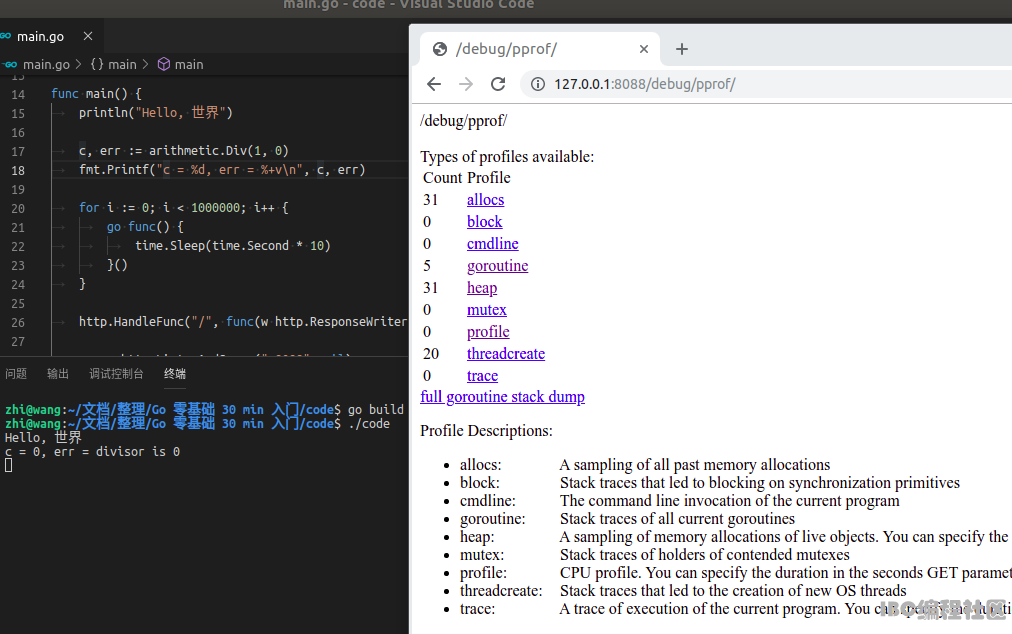Click the 'func main() {' code line
The image size is (1012, 634).
pos(96,94)
